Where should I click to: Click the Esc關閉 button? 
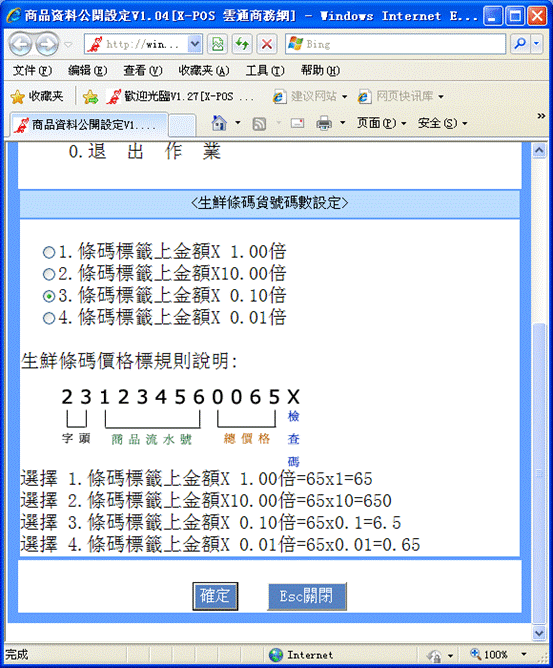coord(307,596)
